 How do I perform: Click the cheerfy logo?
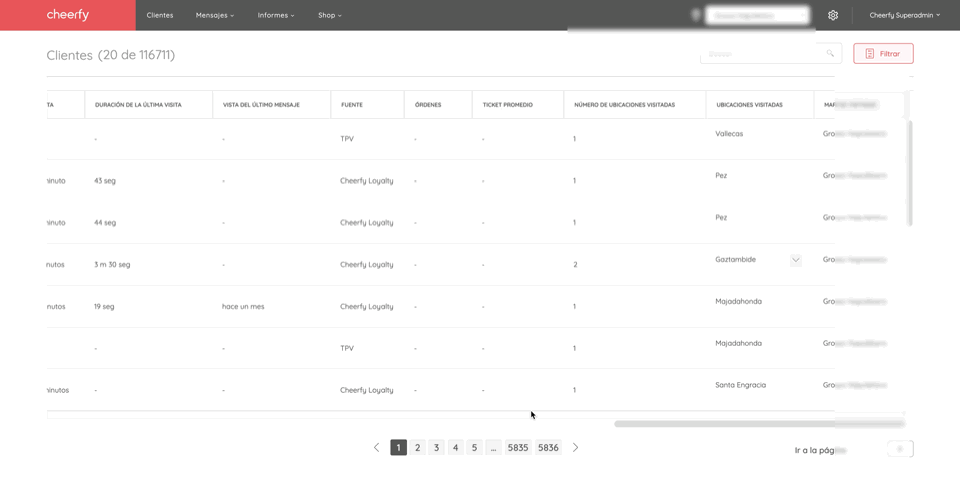(x=67, y=15)
